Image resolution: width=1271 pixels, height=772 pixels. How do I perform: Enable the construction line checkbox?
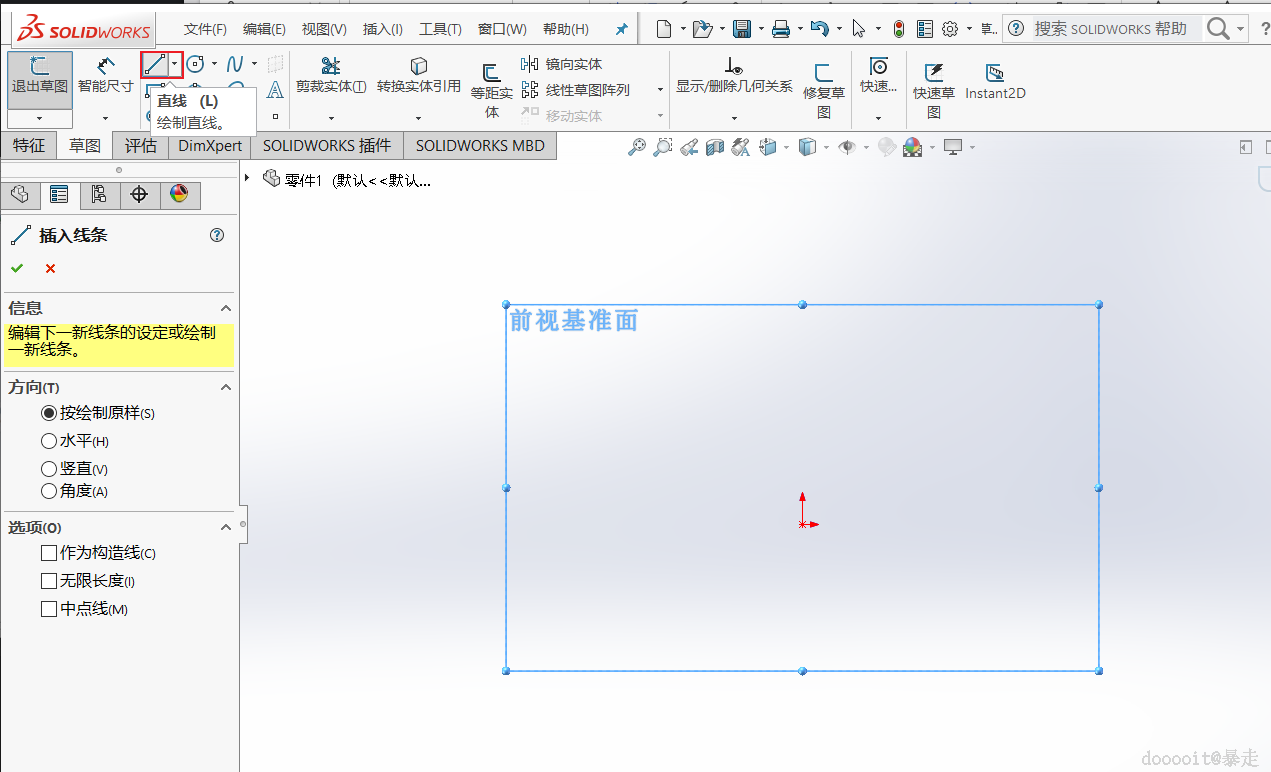(x=49, y=553)
